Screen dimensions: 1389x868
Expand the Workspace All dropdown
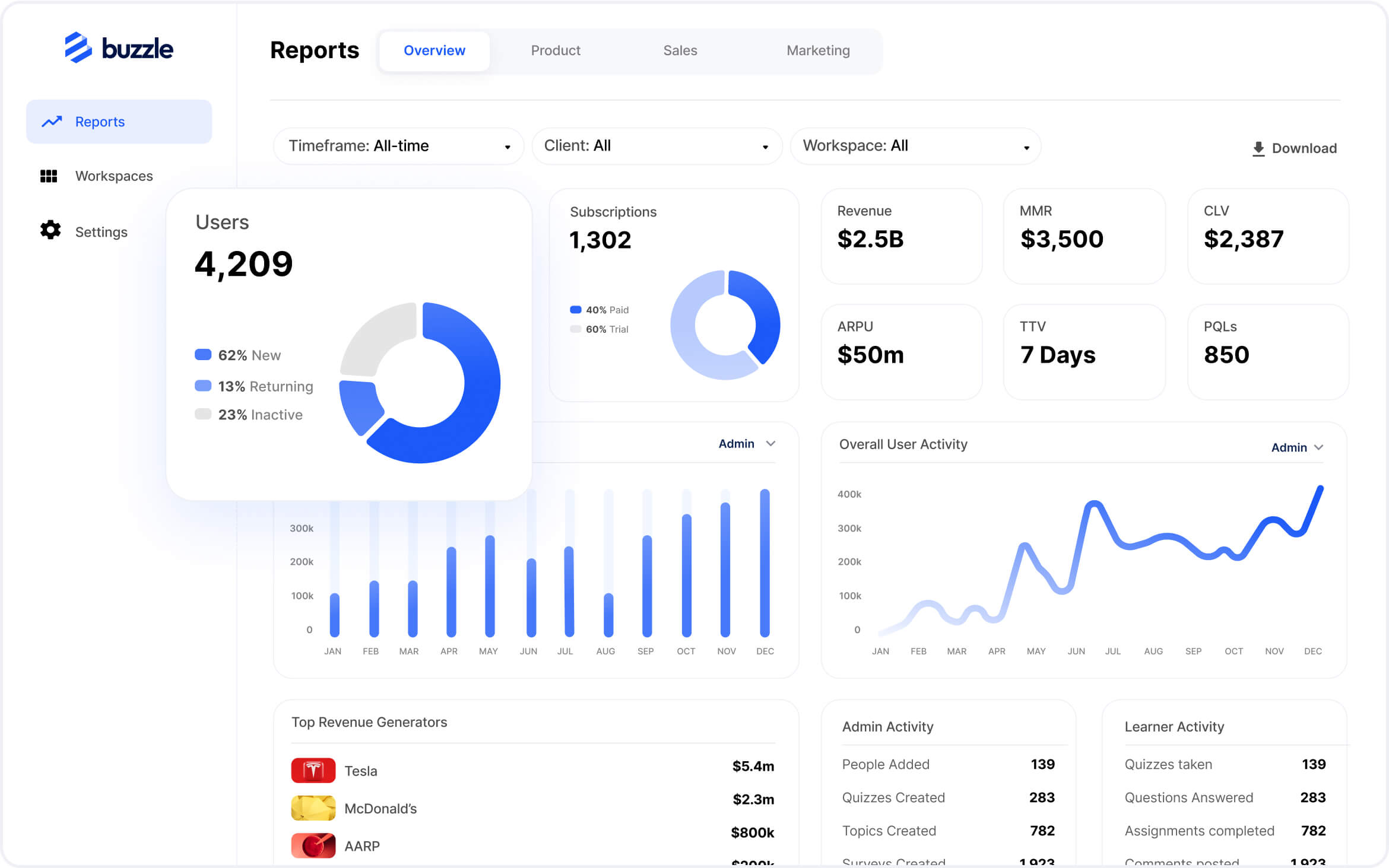915,146
